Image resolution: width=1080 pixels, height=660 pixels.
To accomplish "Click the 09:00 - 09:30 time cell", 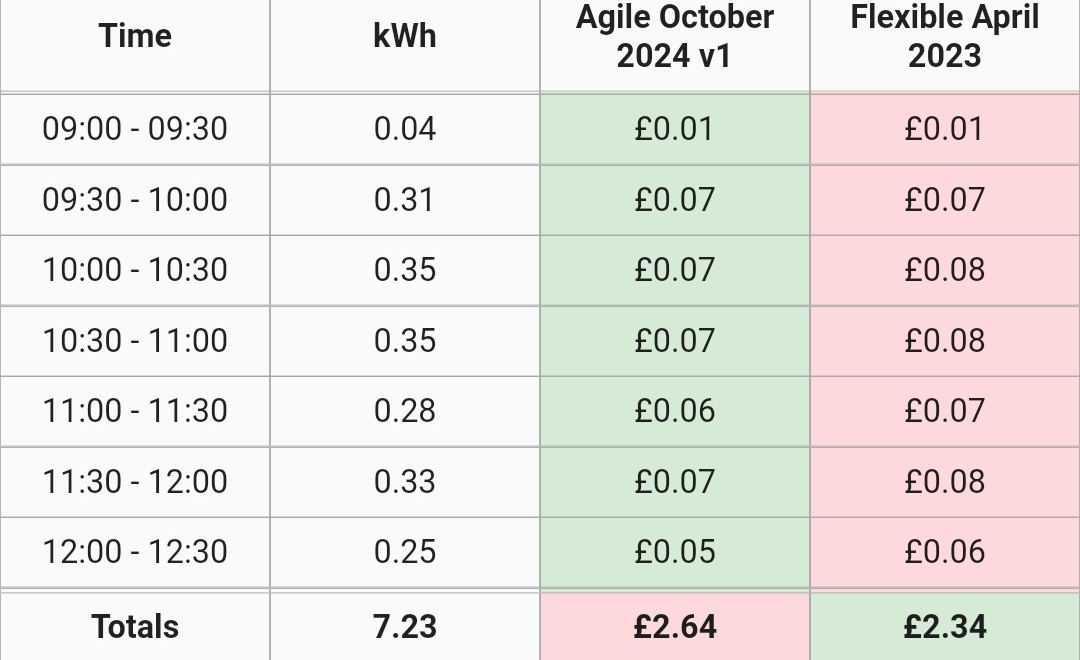I will (x=135, y=129).
